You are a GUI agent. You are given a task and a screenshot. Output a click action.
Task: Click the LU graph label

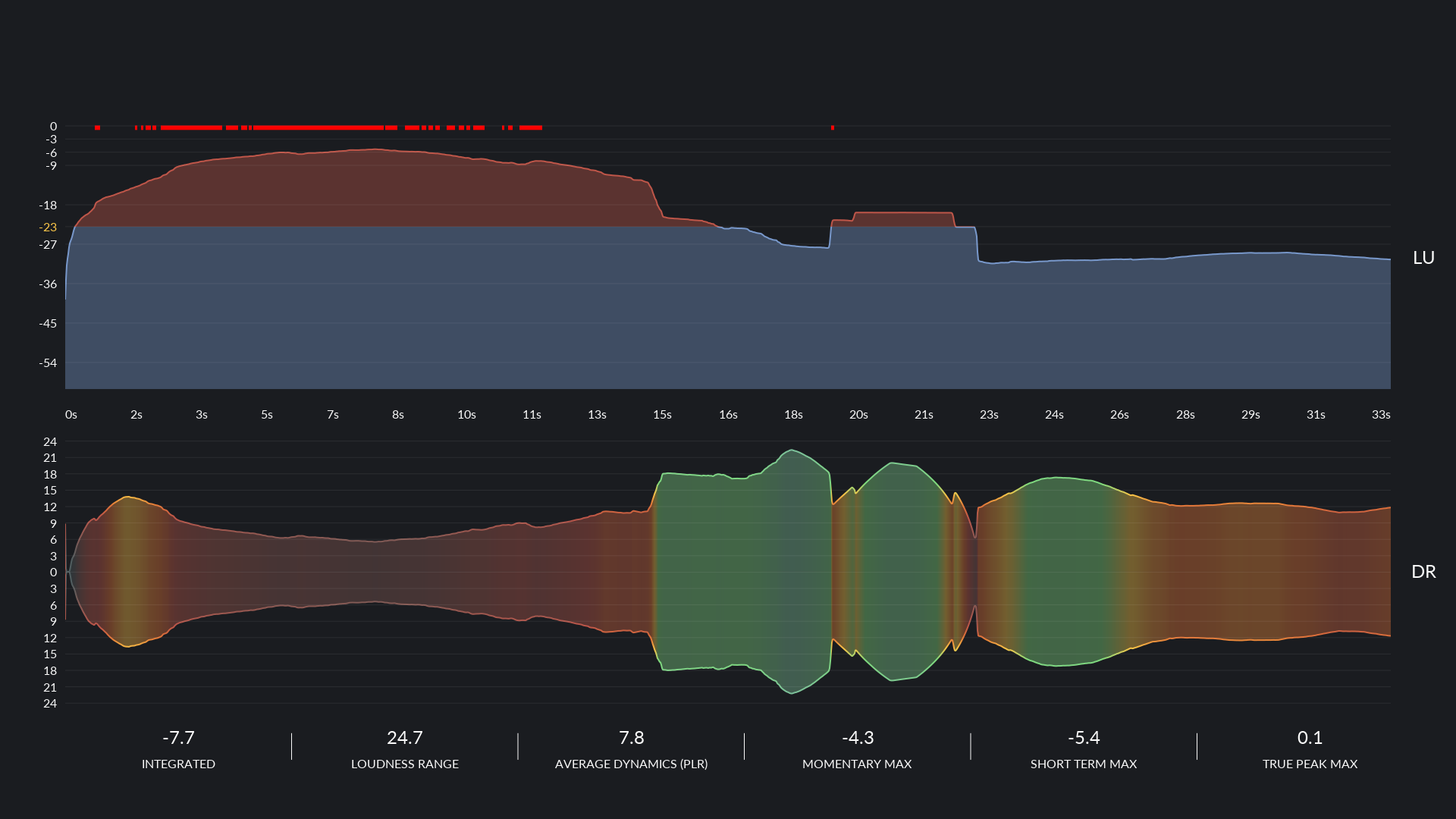(1423, 258)
